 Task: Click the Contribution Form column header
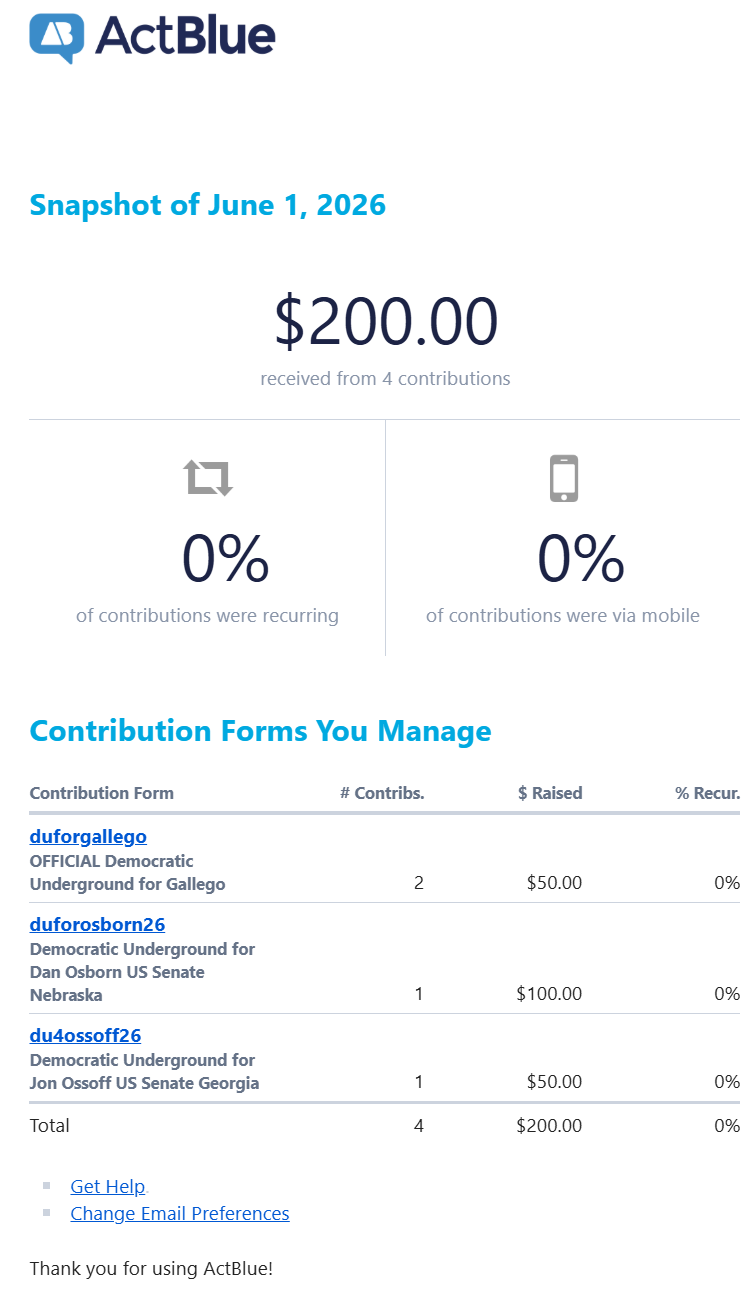tap(102, 793)
